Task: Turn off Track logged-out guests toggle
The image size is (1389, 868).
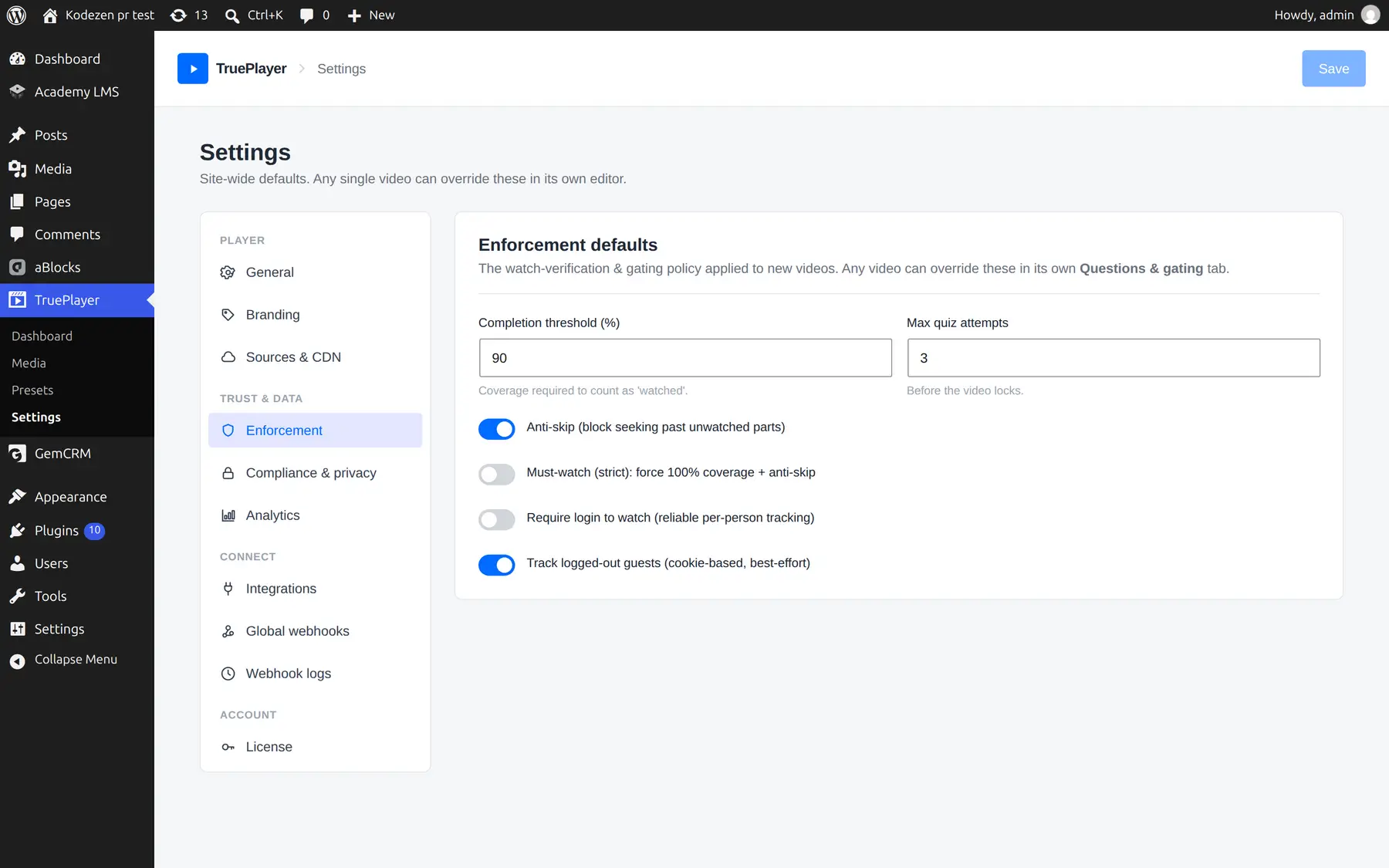Action: [x=496, y=565]
